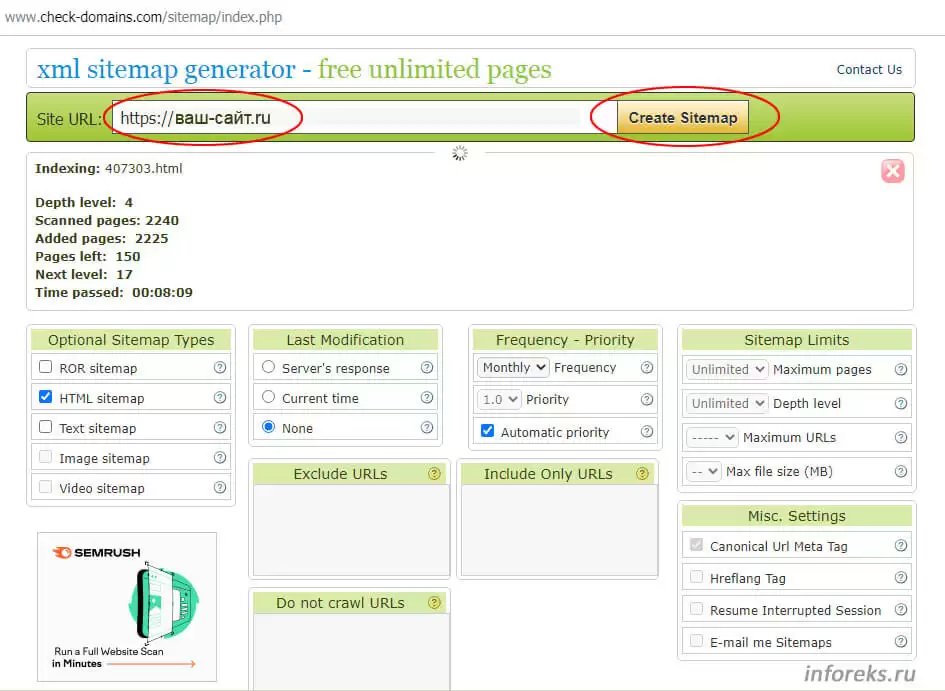Click help icon next to ROR sitemap
The image size is (945, 691).
tap(220, 368)
